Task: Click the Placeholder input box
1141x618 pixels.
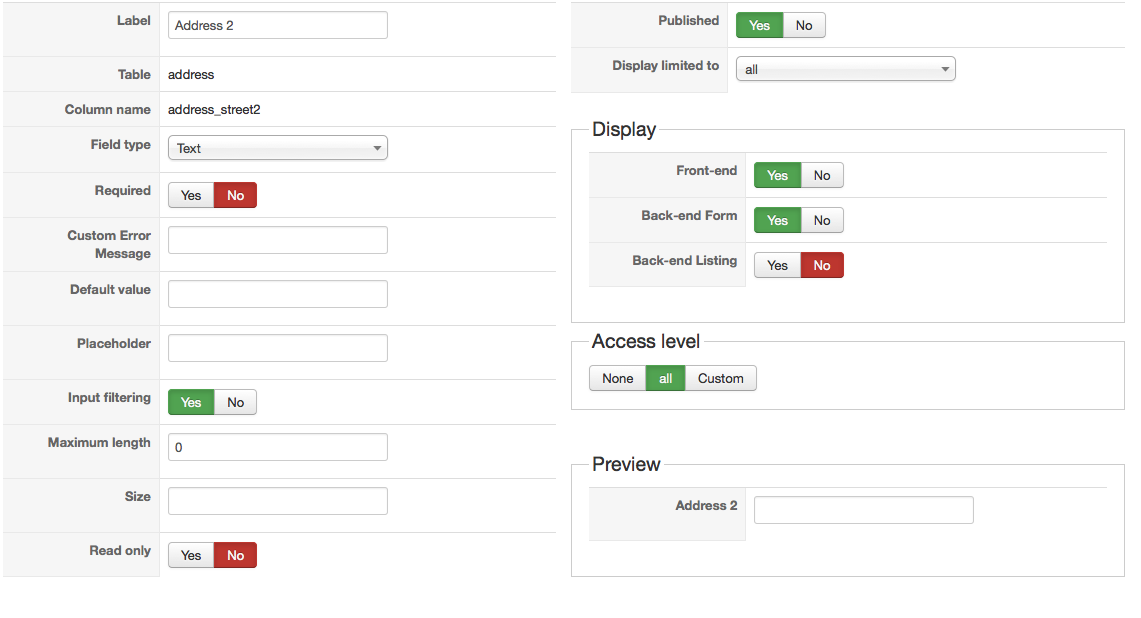Action: [x=277, y=348]
